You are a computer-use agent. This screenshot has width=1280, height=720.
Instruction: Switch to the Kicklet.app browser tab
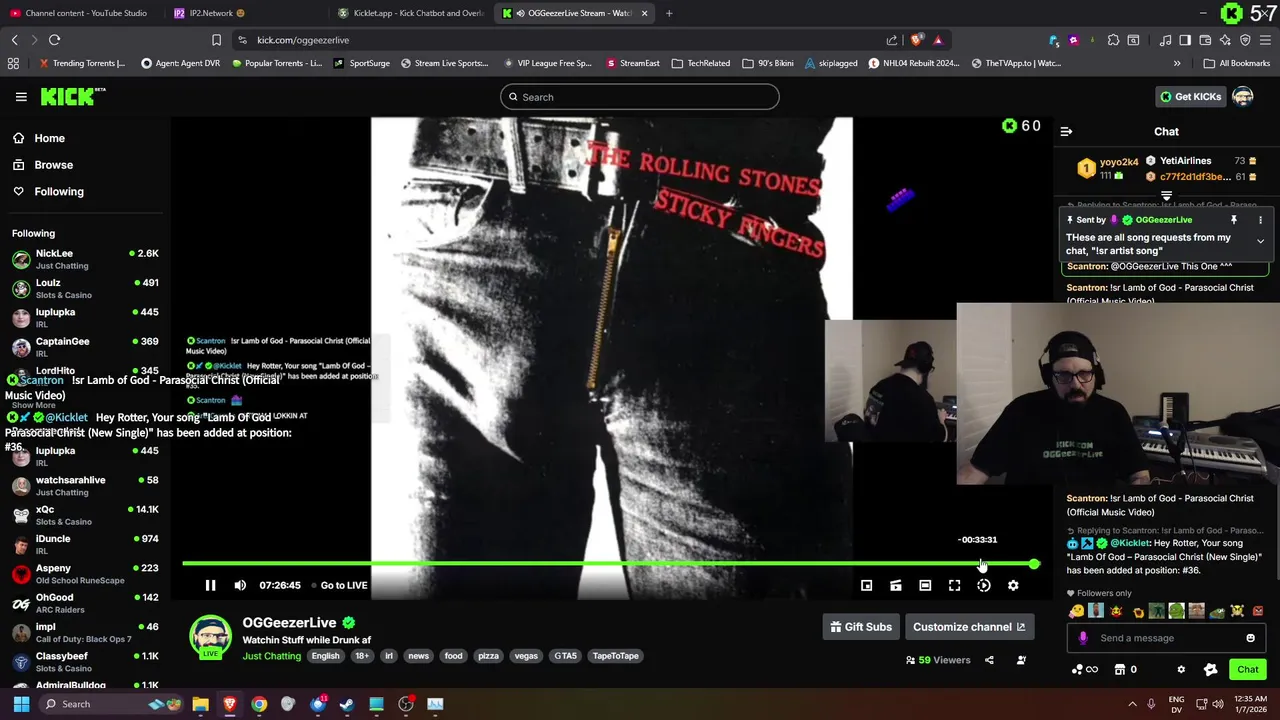click(412, 13)
